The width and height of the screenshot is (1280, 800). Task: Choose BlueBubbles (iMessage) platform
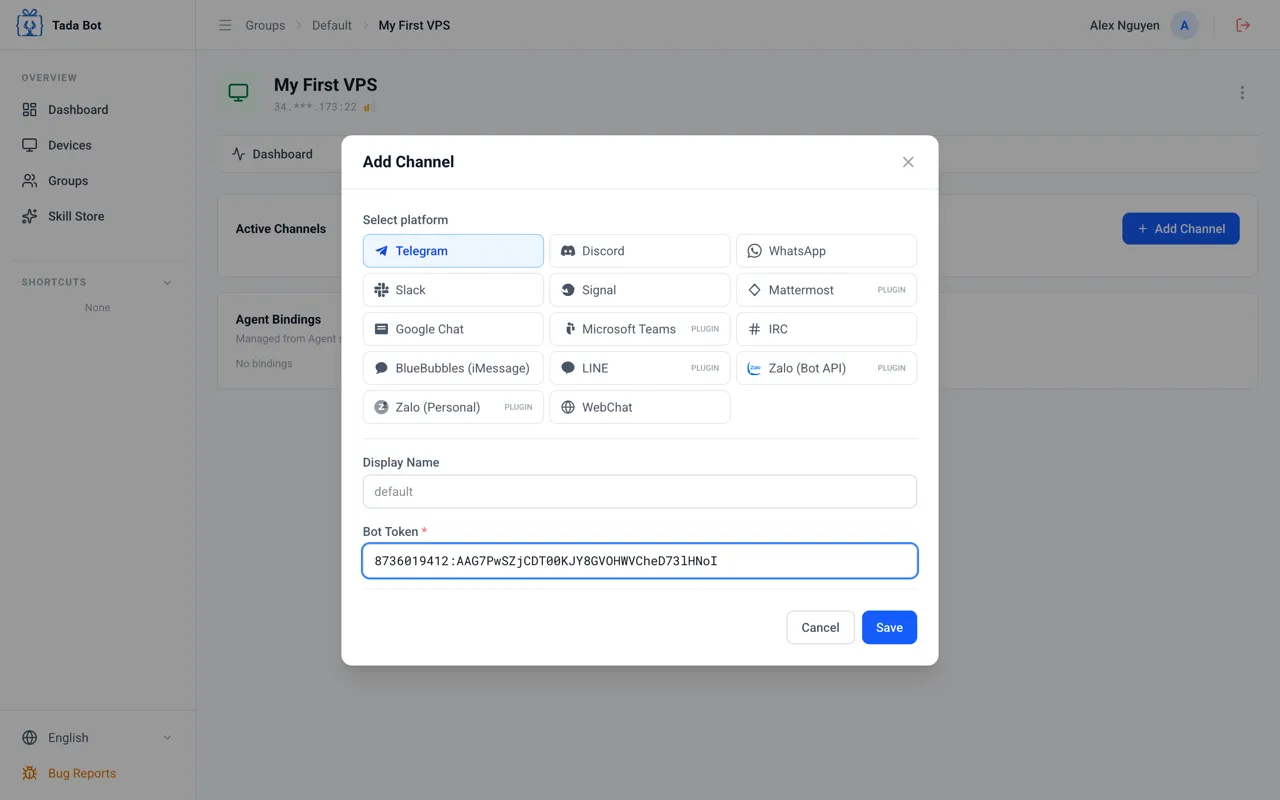click(453, 368)
